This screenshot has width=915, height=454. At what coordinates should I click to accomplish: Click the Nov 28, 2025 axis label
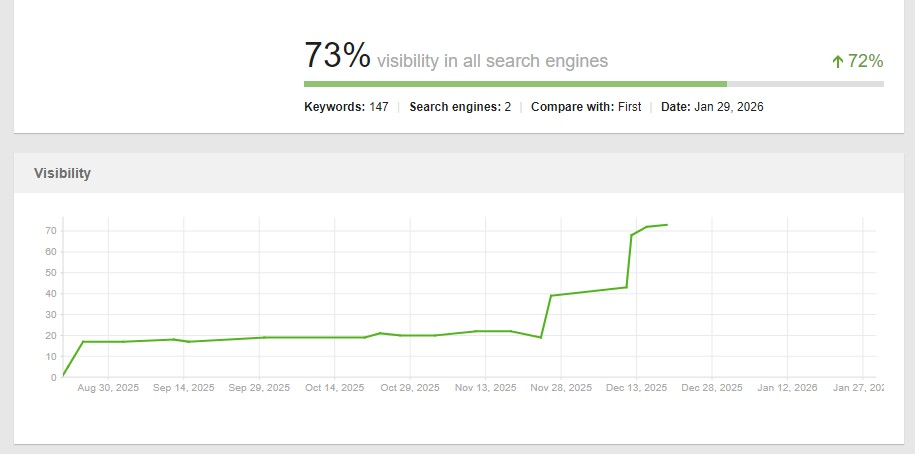561,387
